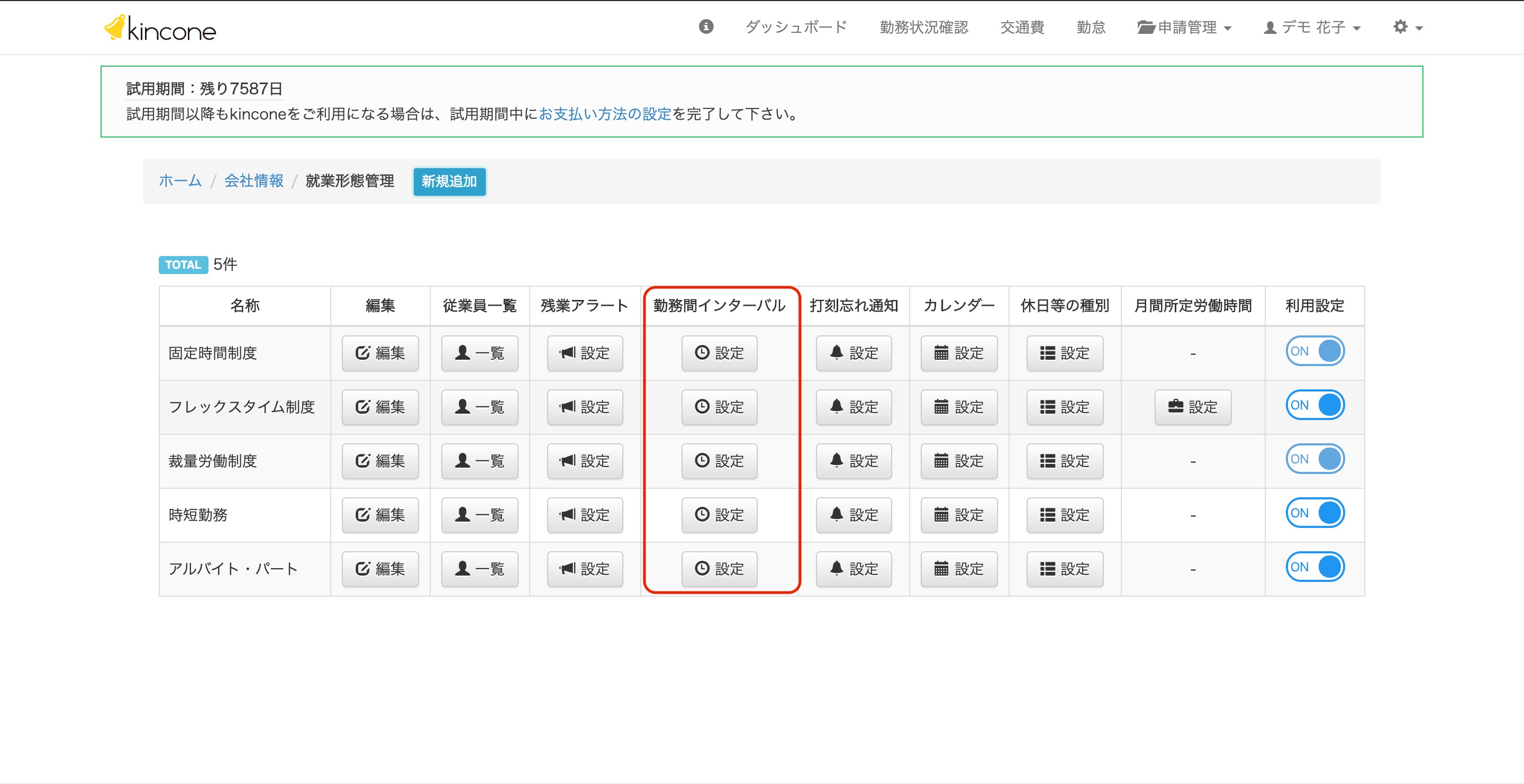Viewport: 1524px width, 784px height.
Task: Open holiday type settings for フレックスタイム制度
Action: click(1065, 407)
